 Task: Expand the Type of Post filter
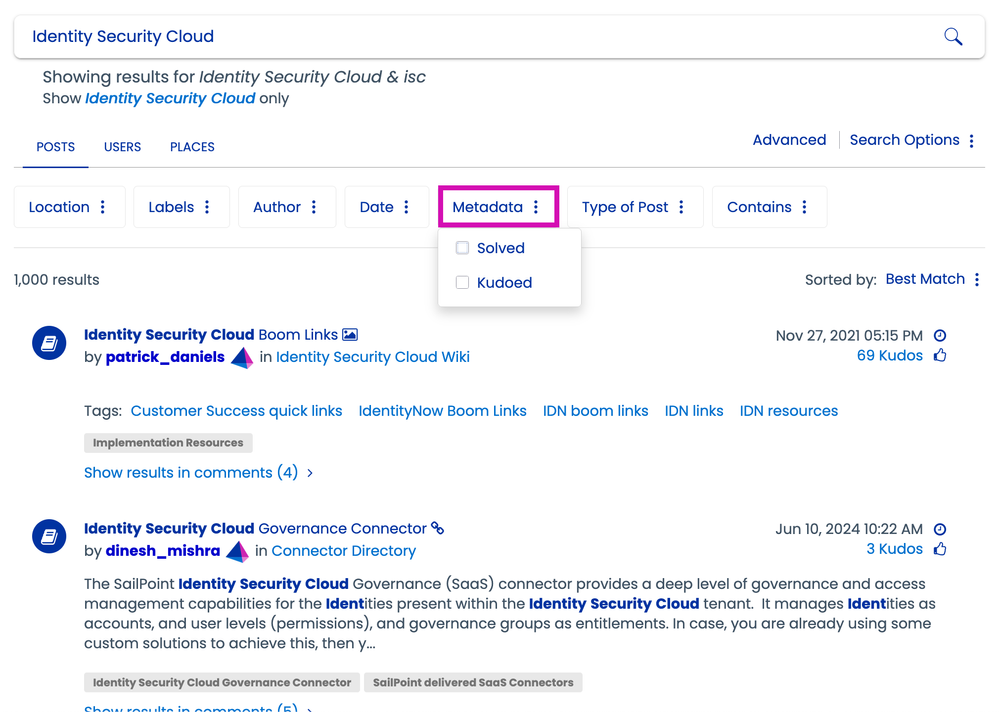634,207
